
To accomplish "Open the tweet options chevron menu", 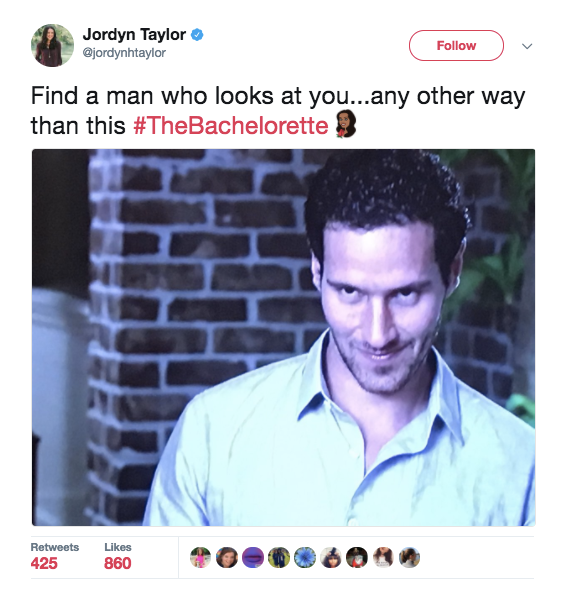I will click(x=527, y=46).
